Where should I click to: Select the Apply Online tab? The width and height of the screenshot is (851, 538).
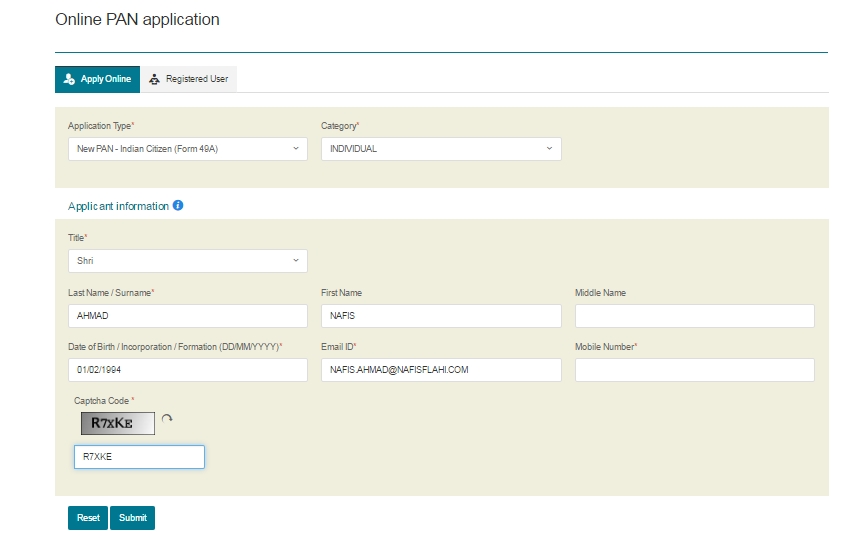click(97, 79)
